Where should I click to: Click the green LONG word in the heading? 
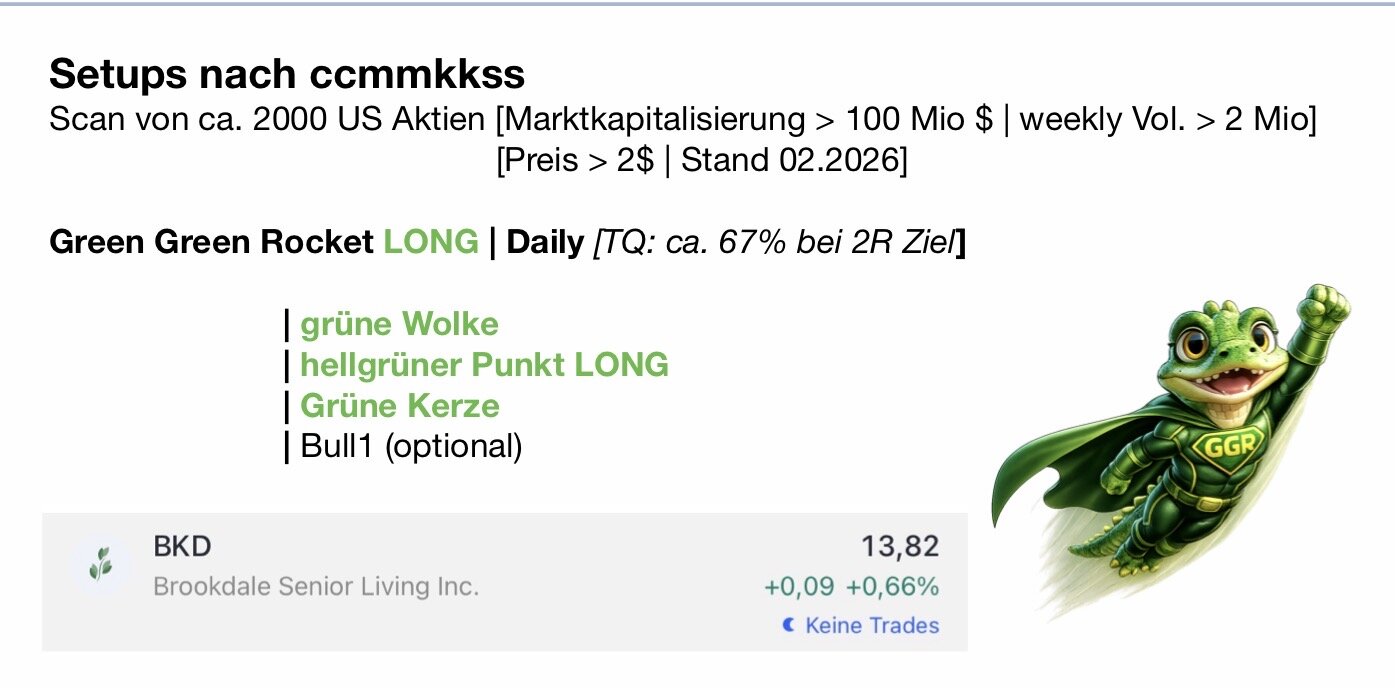click(x=431, y=242)
